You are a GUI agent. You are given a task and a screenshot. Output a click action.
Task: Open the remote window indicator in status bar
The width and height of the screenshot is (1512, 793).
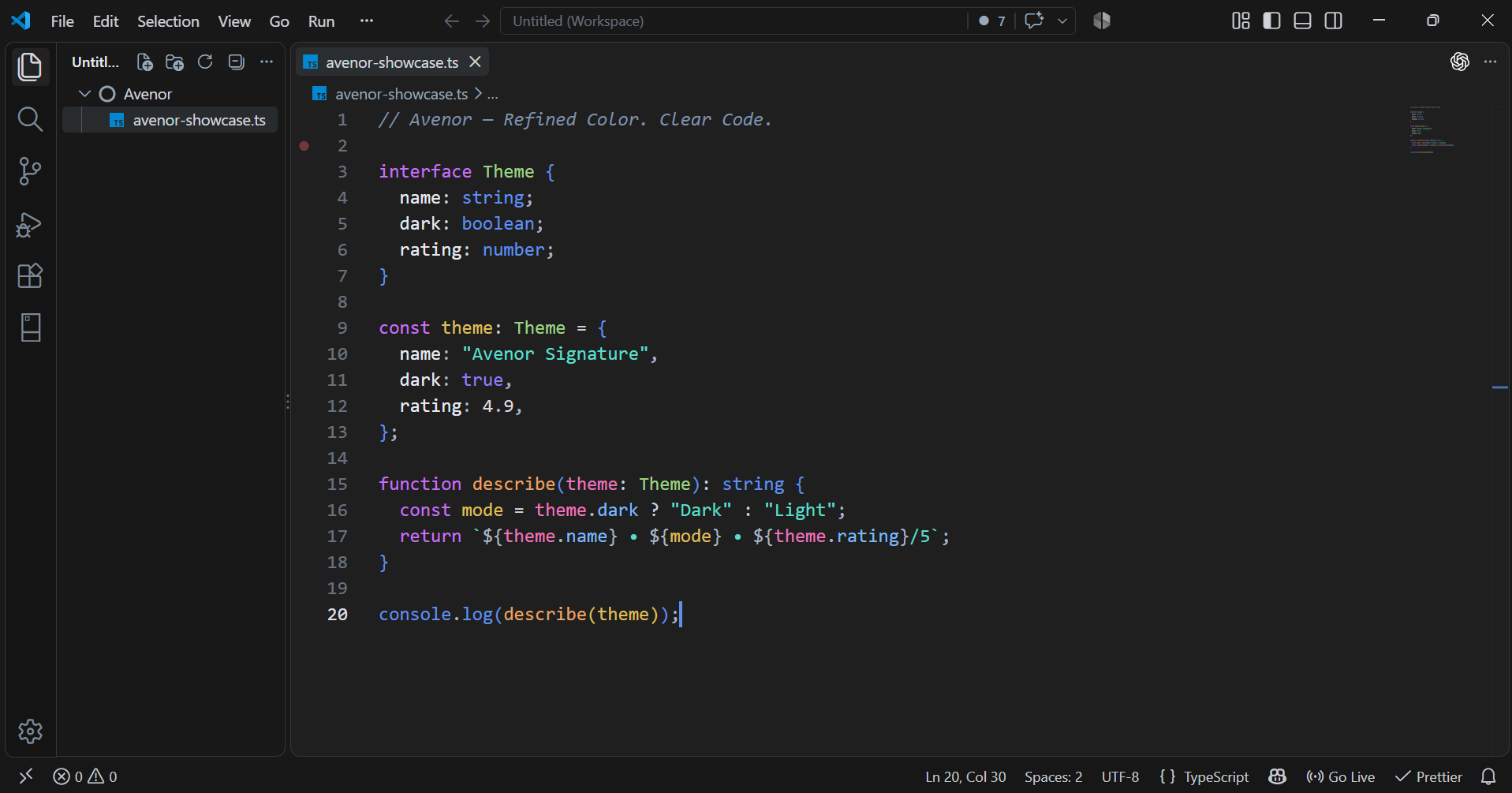click(x=26, y=776)
